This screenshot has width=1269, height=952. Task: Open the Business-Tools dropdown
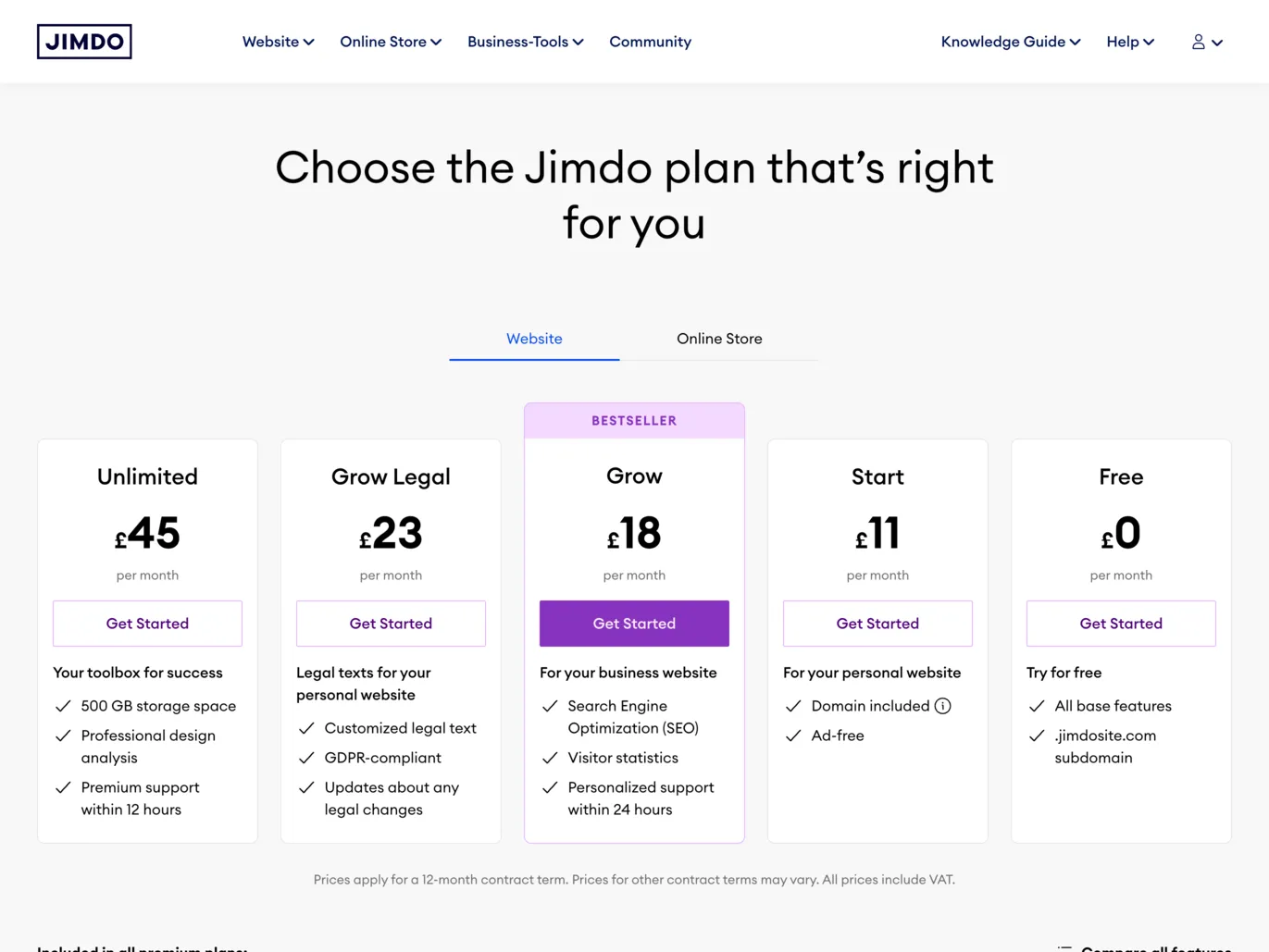click(x=524, y=42)
